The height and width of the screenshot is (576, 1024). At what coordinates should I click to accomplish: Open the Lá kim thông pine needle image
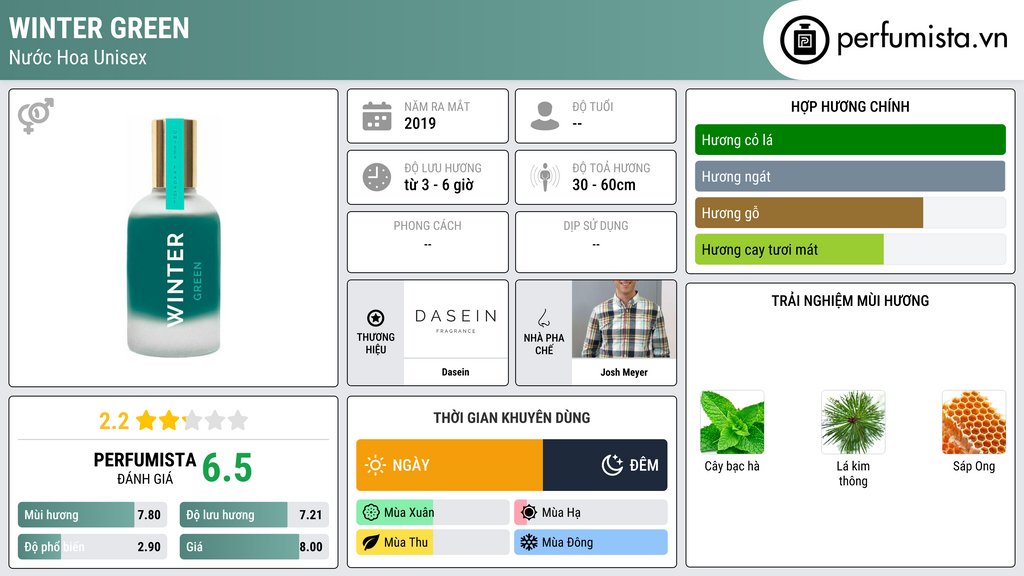tap(853, 422)
